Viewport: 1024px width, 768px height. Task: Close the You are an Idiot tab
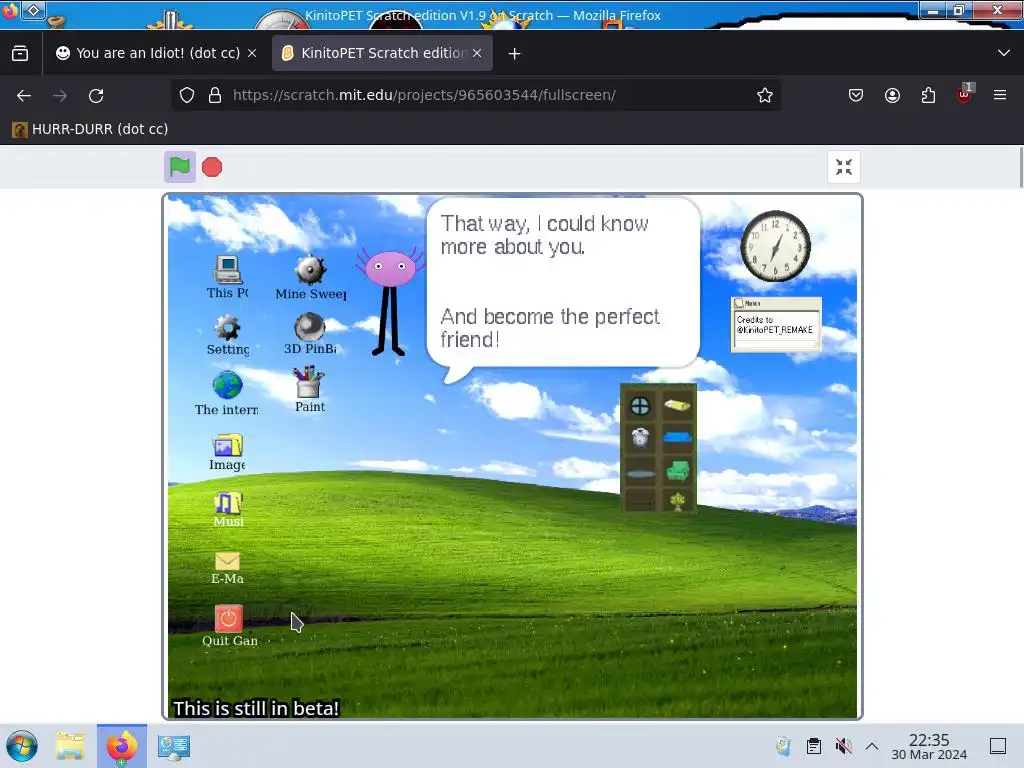pyautogui.click(x=252, y=53)
